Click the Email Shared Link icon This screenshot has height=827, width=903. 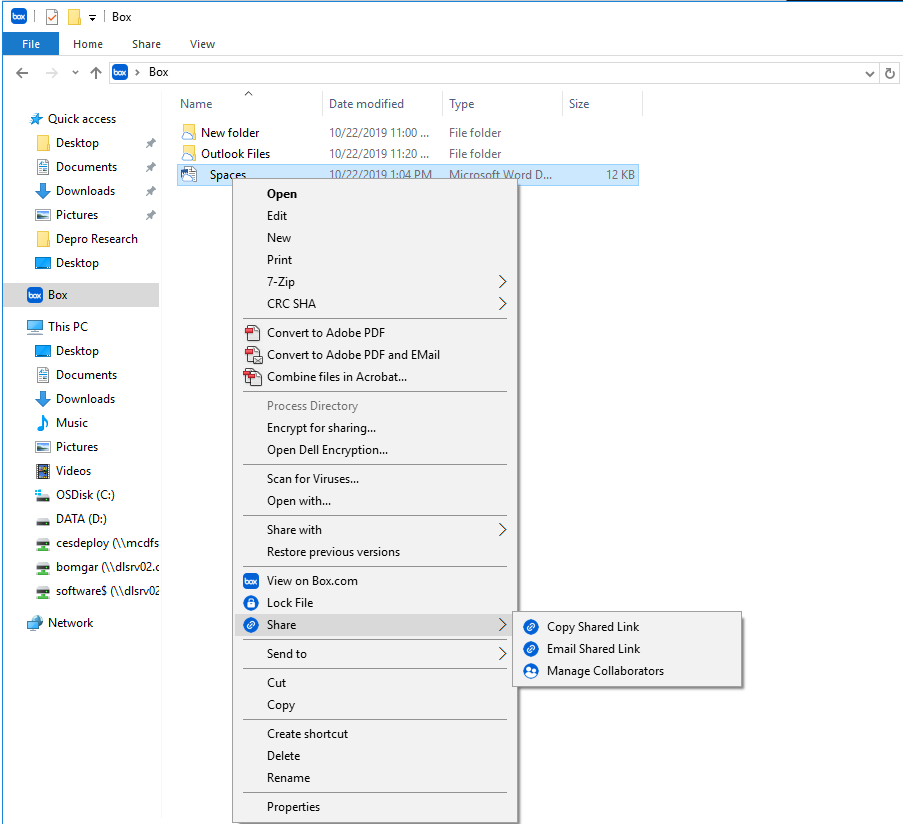click(531, 649)
